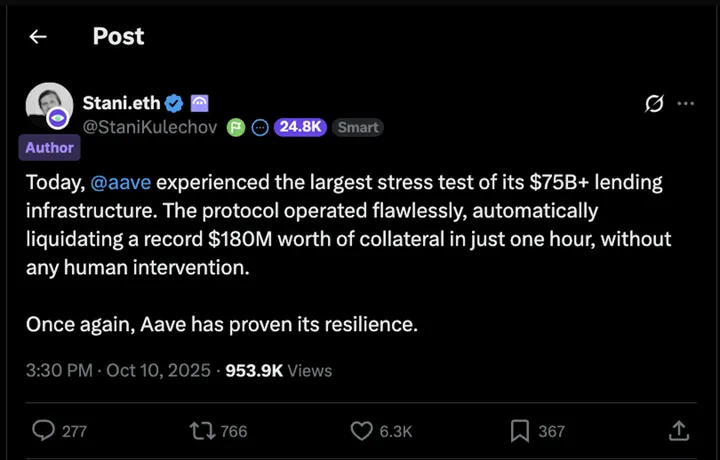Click the blue circular dots badge
Image resolution: width=720 pixels, height=460 pixels.
point(260,127)
